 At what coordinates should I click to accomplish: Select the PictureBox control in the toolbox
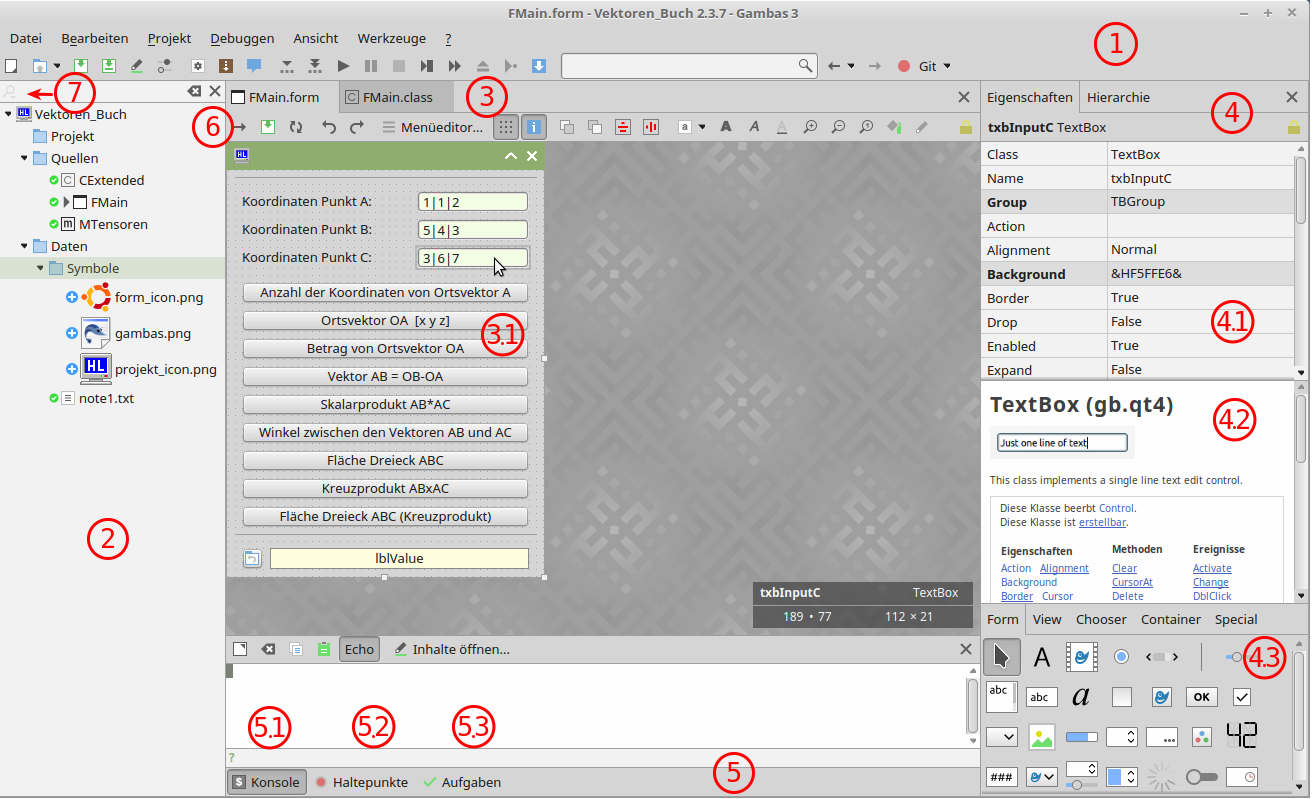click(1042, 737)
